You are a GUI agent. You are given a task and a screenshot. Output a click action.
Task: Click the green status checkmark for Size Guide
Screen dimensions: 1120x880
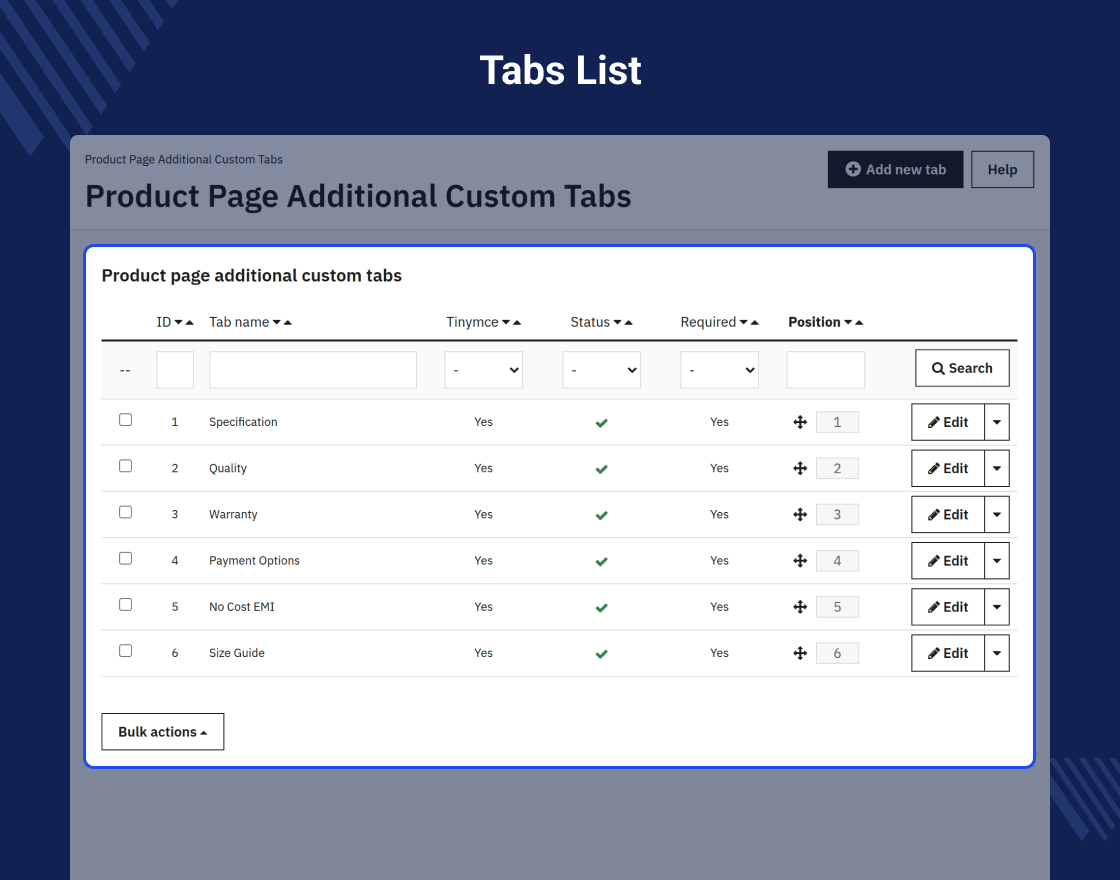(x=601, y=654)
